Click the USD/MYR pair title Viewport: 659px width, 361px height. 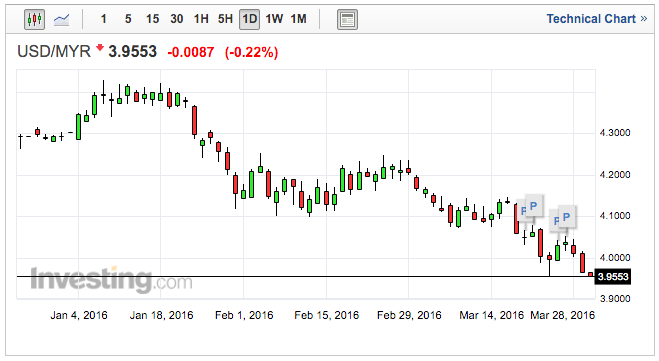[54, 52]
